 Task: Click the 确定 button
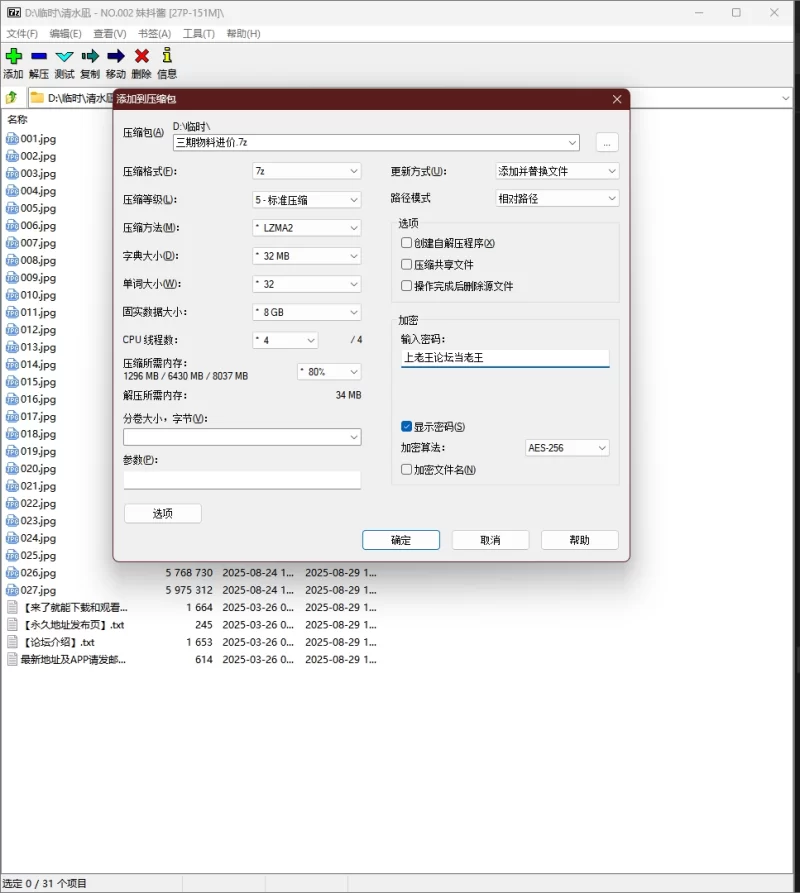401,540
